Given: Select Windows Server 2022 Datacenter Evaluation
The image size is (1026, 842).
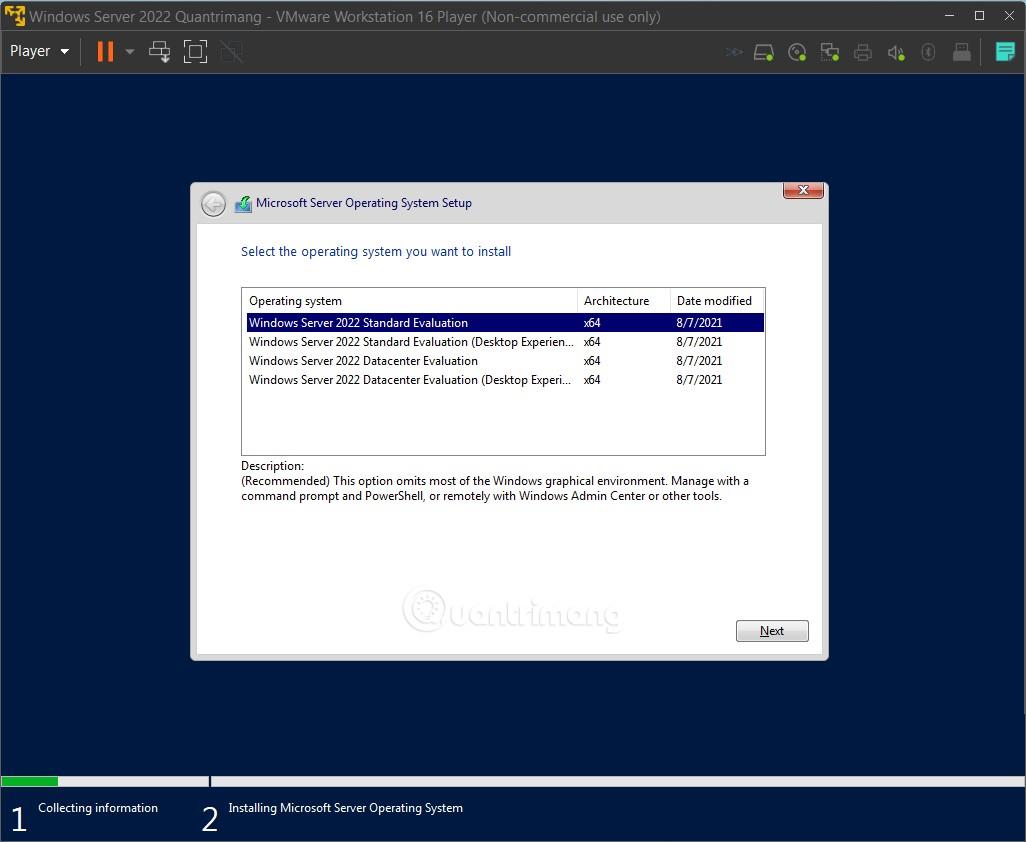Looking at the screenshot, I should 505,360.
